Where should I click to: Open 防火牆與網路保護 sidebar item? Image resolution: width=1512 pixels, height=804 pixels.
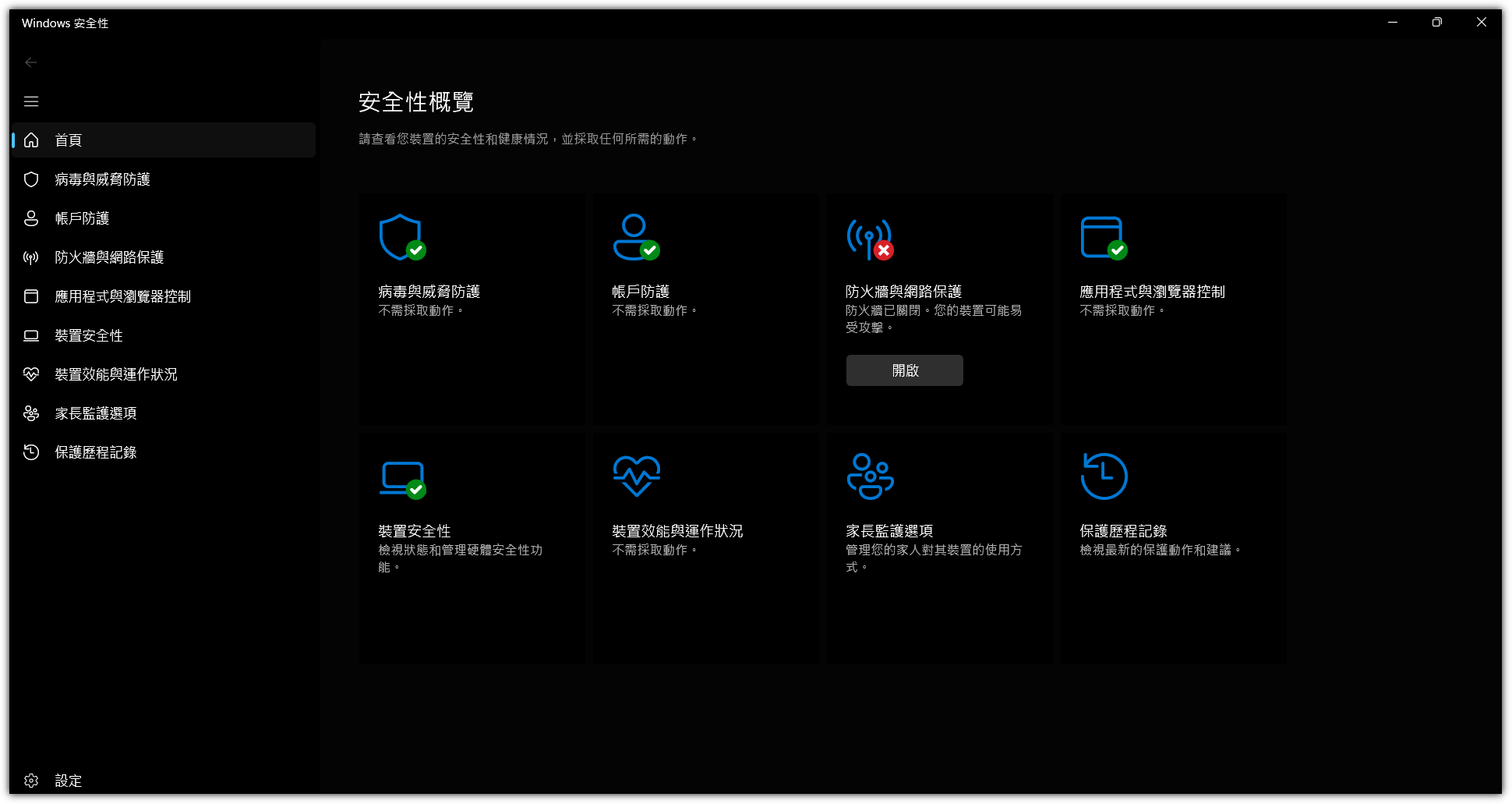point(164,257)
